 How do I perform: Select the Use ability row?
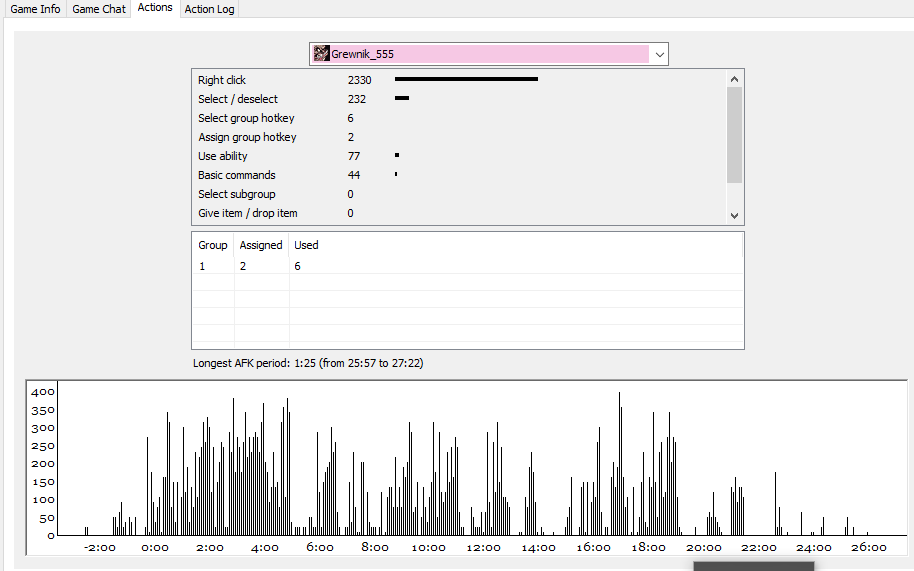459,156
